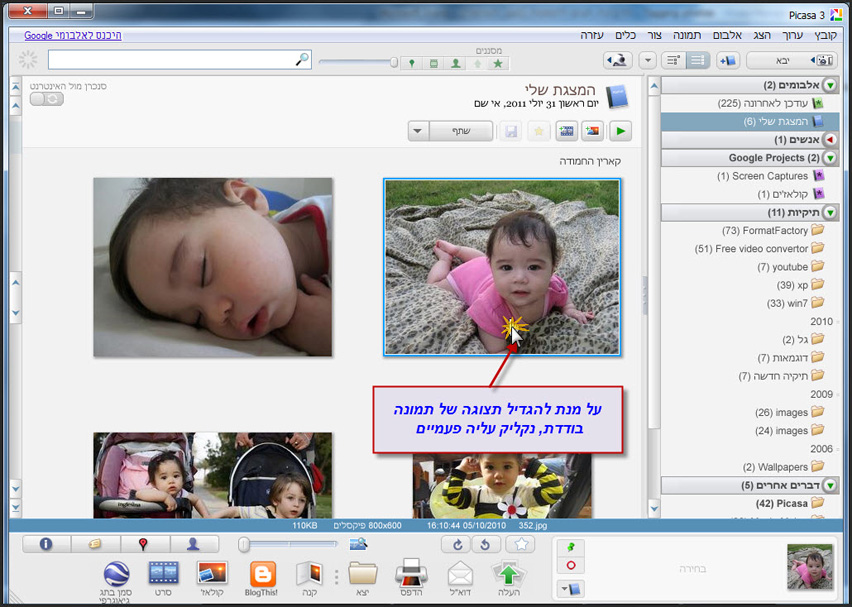
Task: Toggle uploaded photos filter
Action: click(x=477, y=64)
